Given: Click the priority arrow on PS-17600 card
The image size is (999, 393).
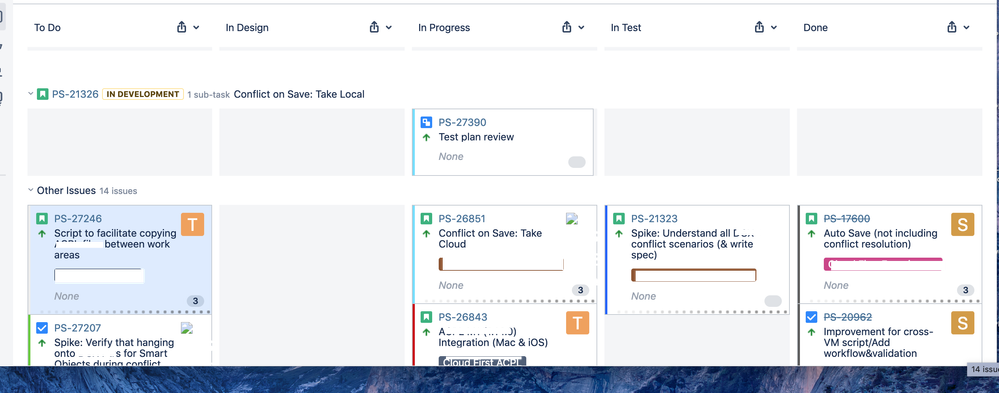Looking at the screenshot, I should 811,234.
